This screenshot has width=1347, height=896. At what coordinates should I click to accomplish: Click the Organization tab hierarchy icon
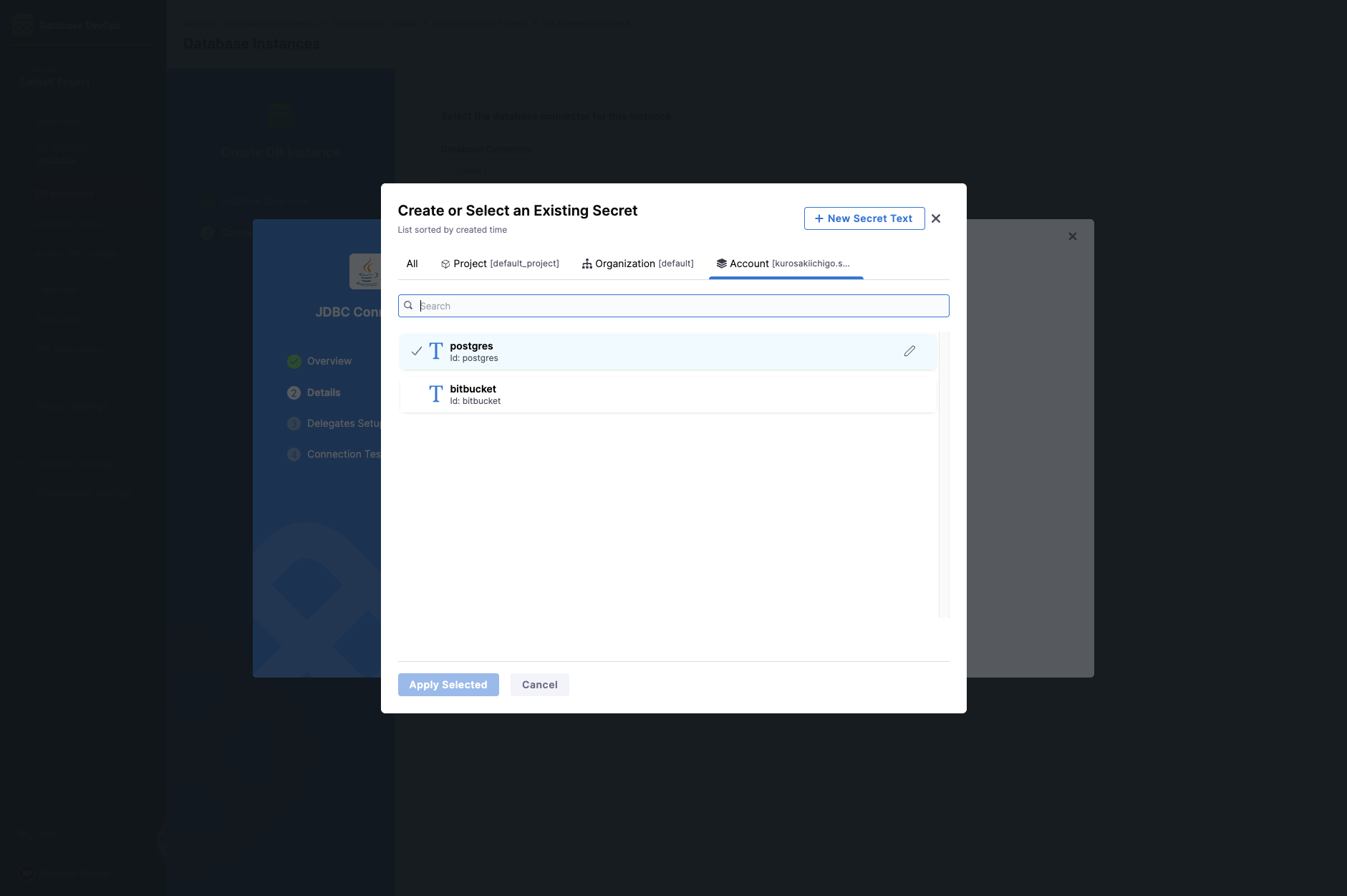pyautogui.click(x=587, y=264)
